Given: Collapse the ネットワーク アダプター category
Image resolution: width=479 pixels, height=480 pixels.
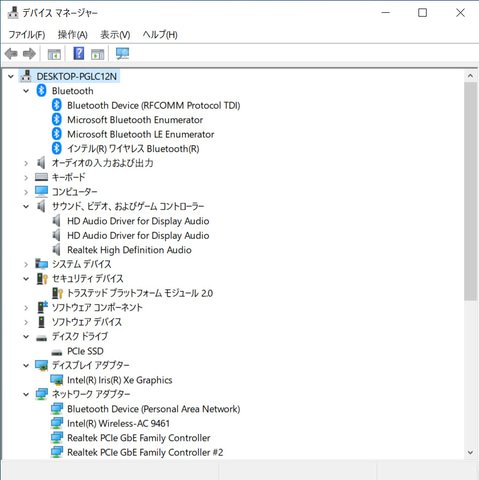Looking at the screenshot, I should click(26, 394).
